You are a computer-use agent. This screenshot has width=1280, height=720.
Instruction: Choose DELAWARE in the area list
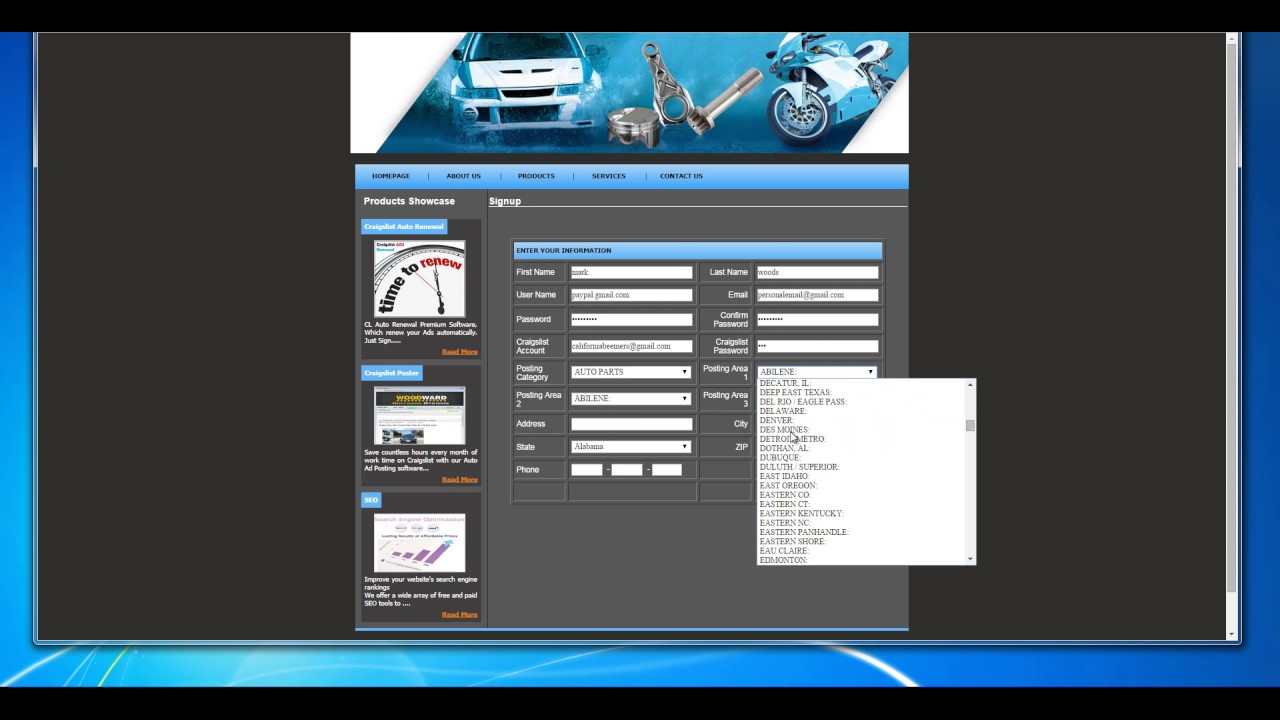click(x=862, y=411)
